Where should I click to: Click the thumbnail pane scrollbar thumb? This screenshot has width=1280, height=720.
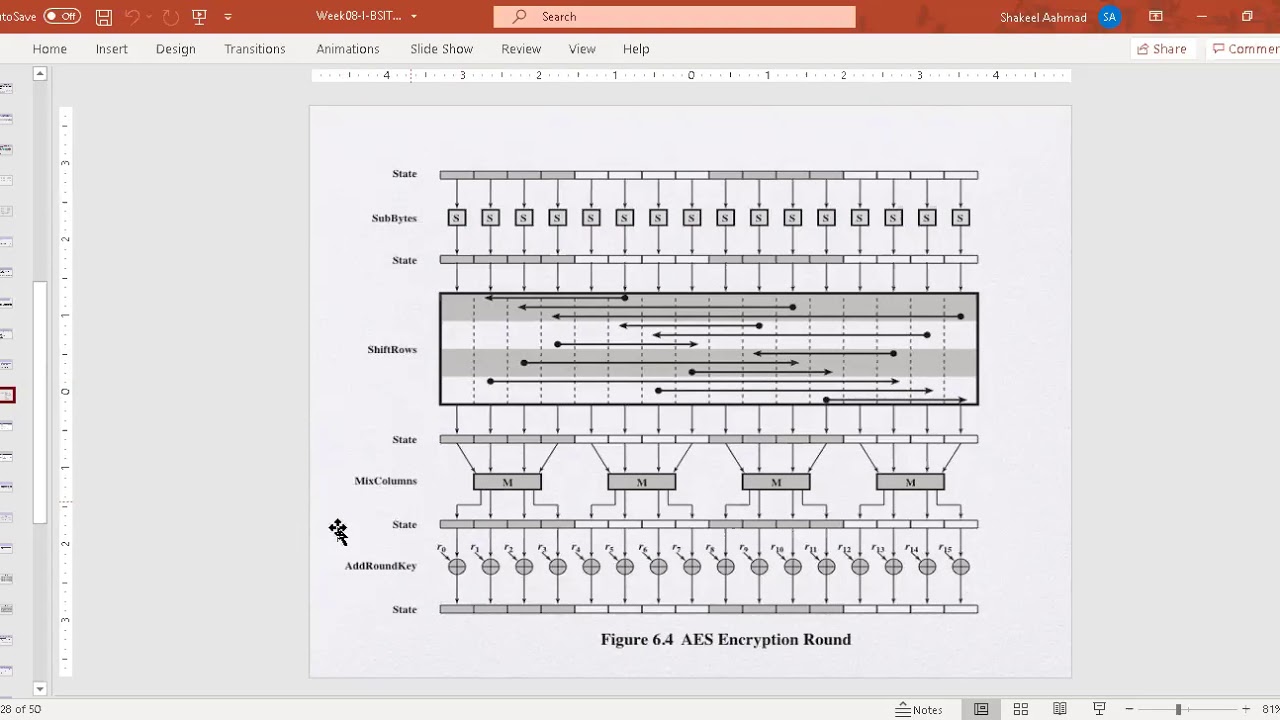40,402
